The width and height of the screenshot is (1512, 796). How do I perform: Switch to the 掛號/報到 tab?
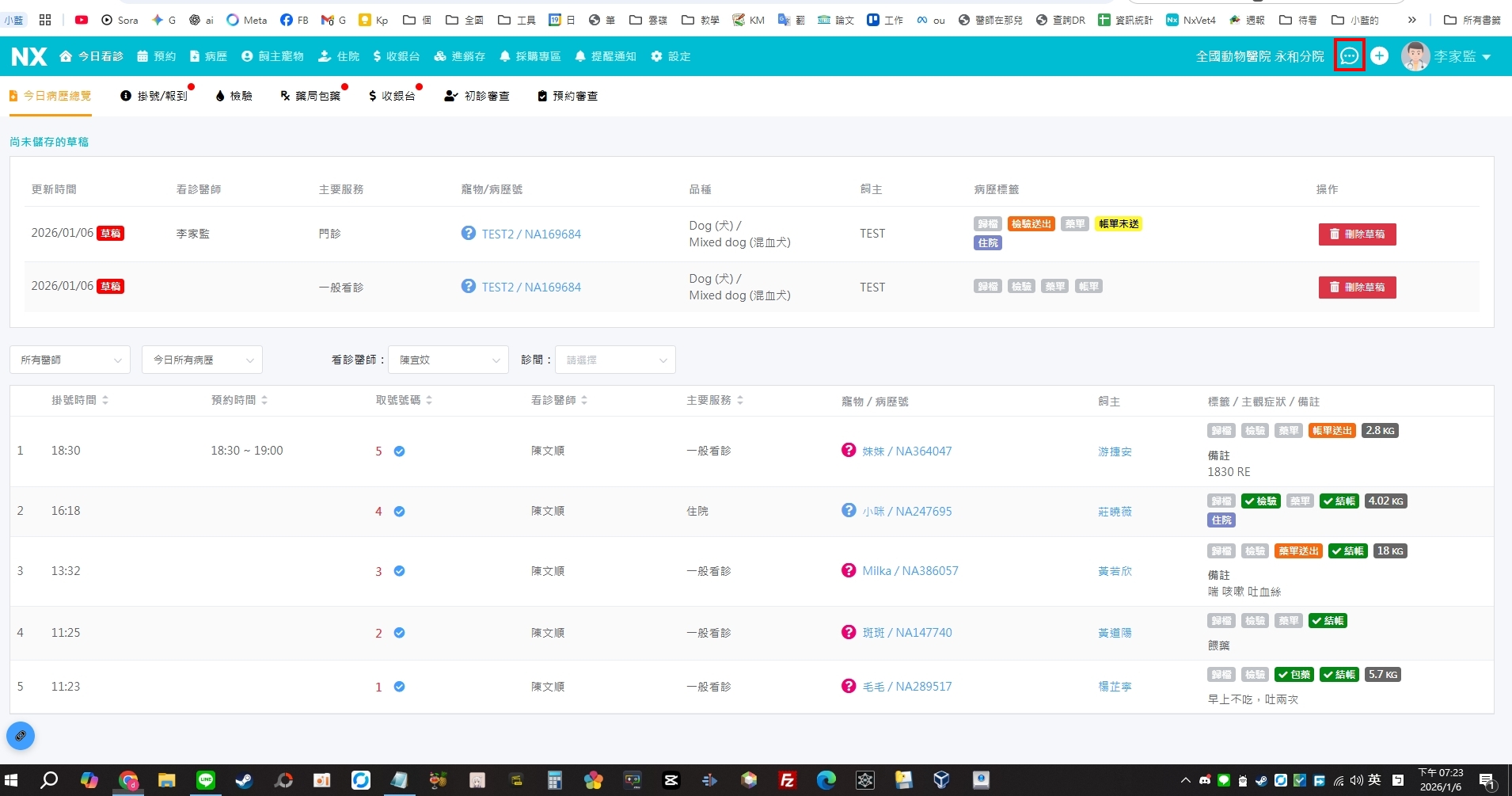coord(154,96)
